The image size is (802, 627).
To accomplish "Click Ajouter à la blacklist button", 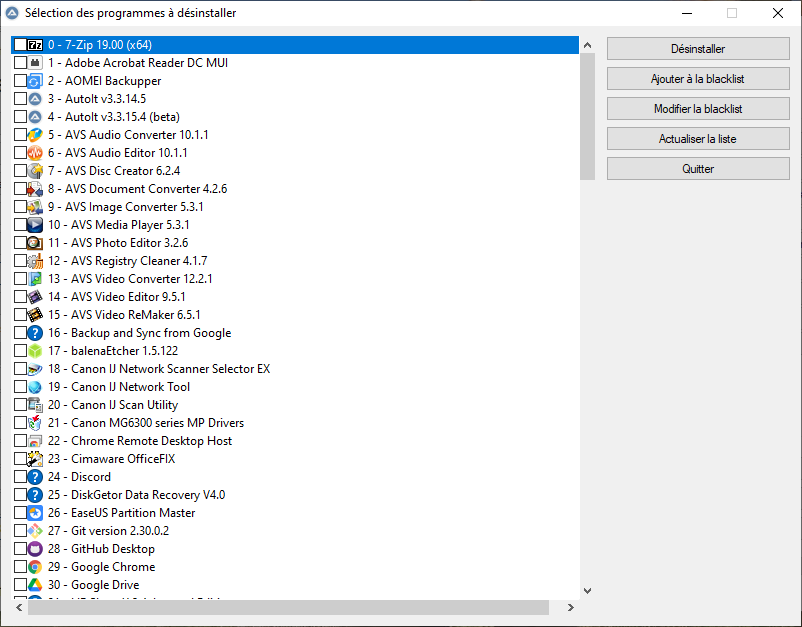I will pos(698,79).
